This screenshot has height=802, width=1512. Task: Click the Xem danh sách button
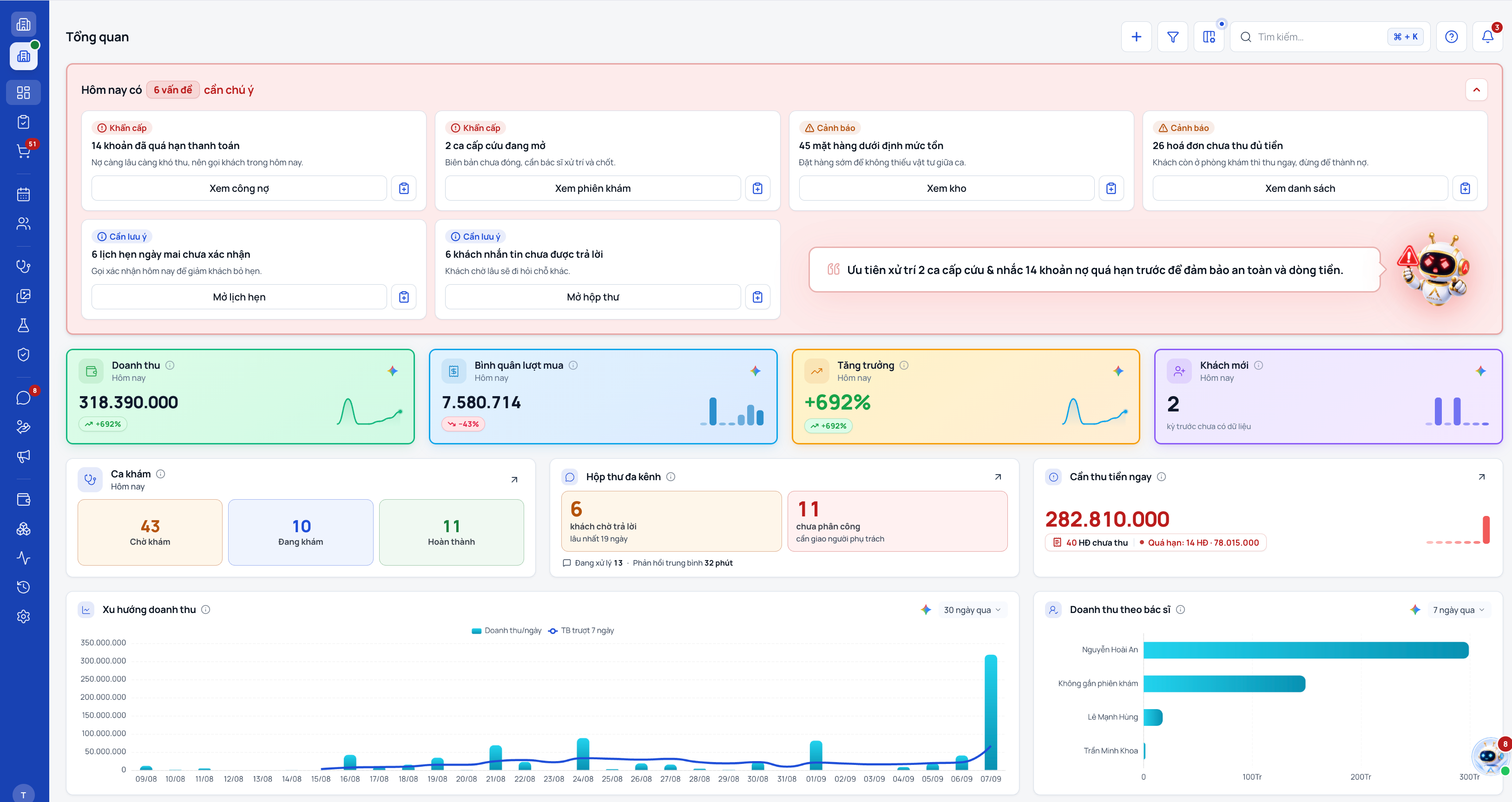[1300, 189]
